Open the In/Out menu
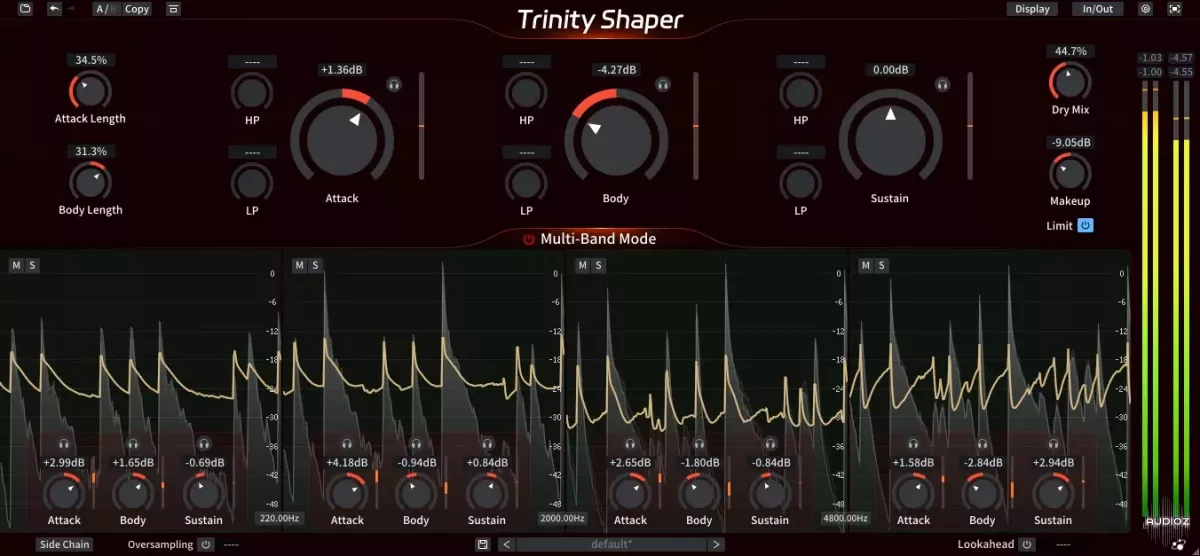The height and width of the screenshot is (556, 1200). tap(1097, 9)
